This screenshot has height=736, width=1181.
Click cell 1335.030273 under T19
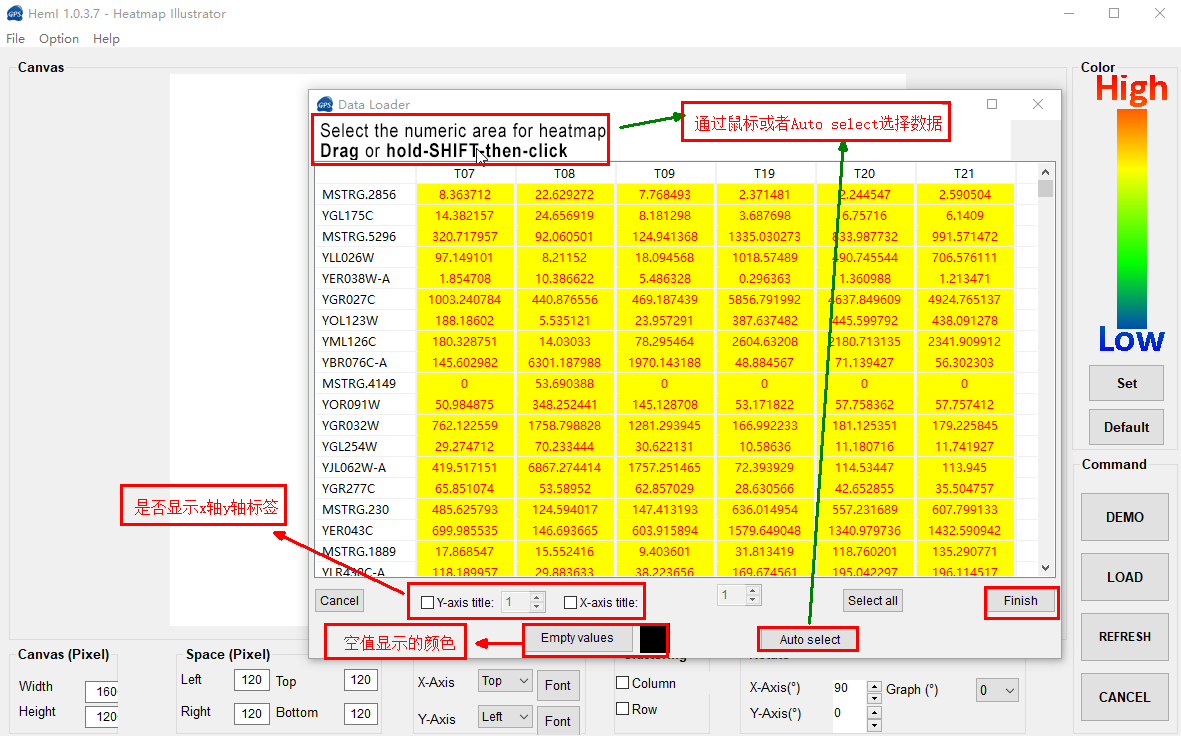click(764, 237)
